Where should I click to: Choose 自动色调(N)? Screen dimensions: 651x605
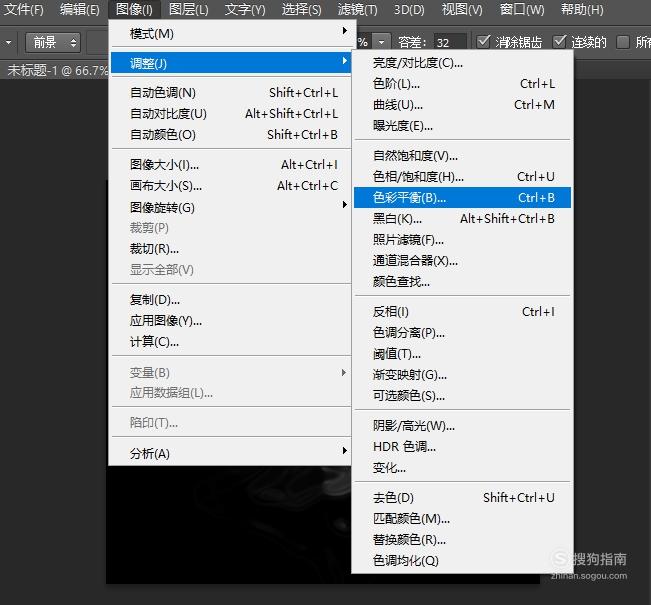(231, 93)
